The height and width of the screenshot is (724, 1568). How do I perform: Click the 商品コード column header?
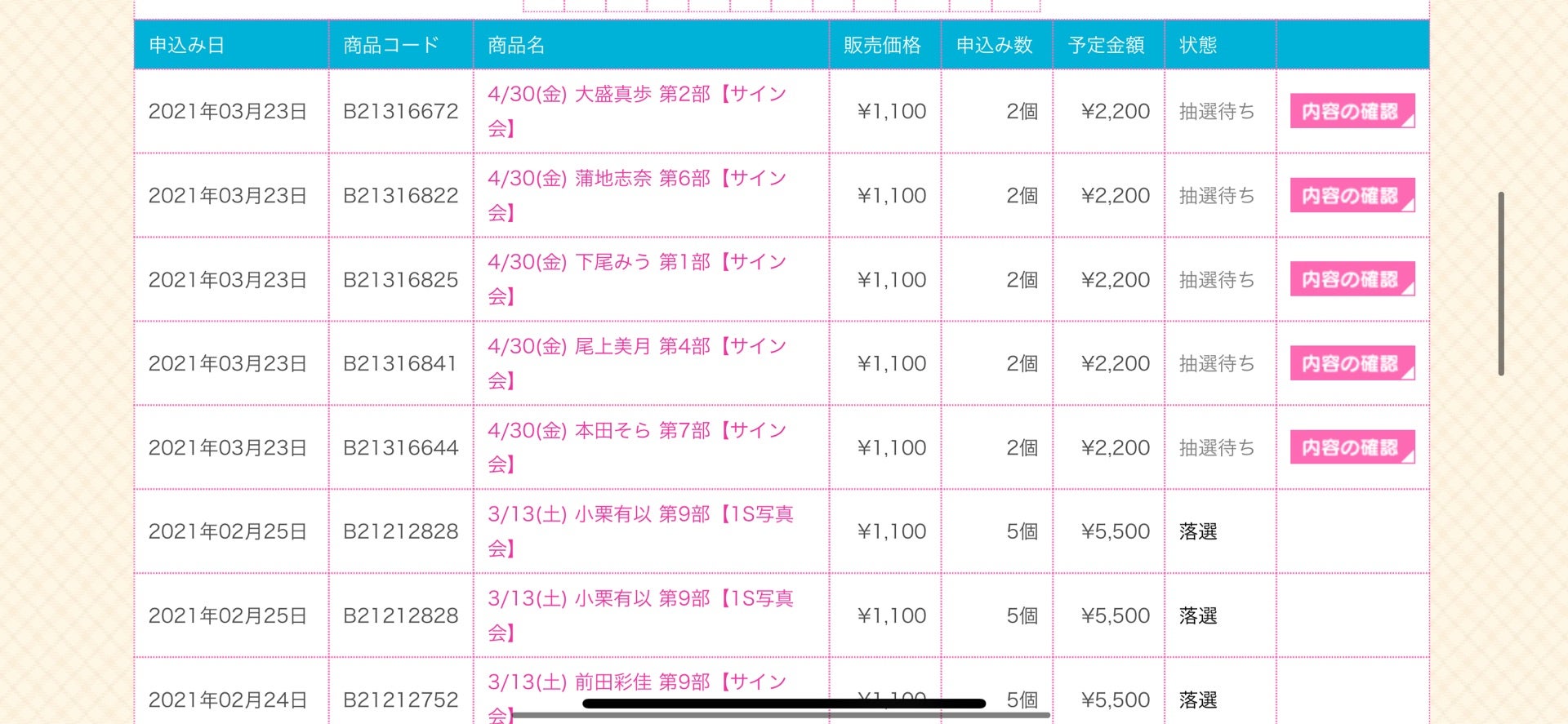391,45
